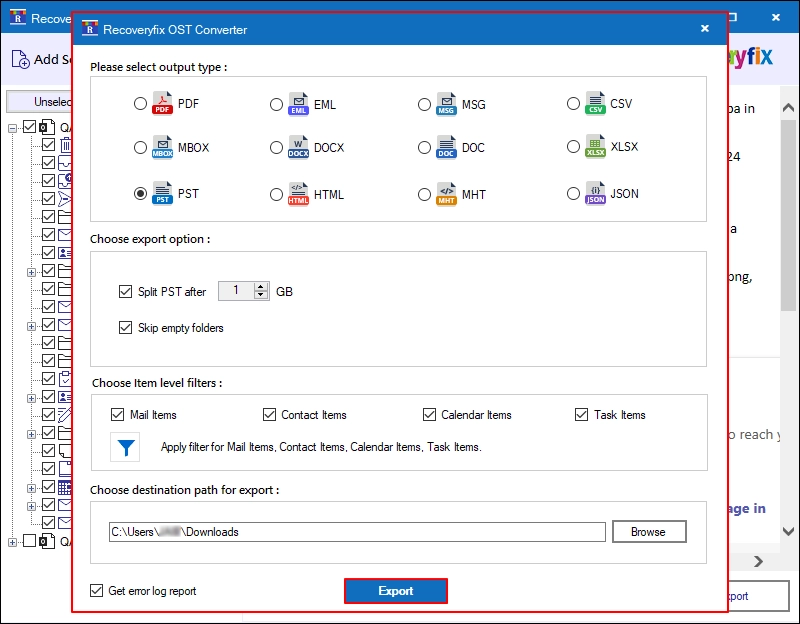Toggle the Mail Items filter checkbox
This screenshot has width=800, height=624.
117,414
